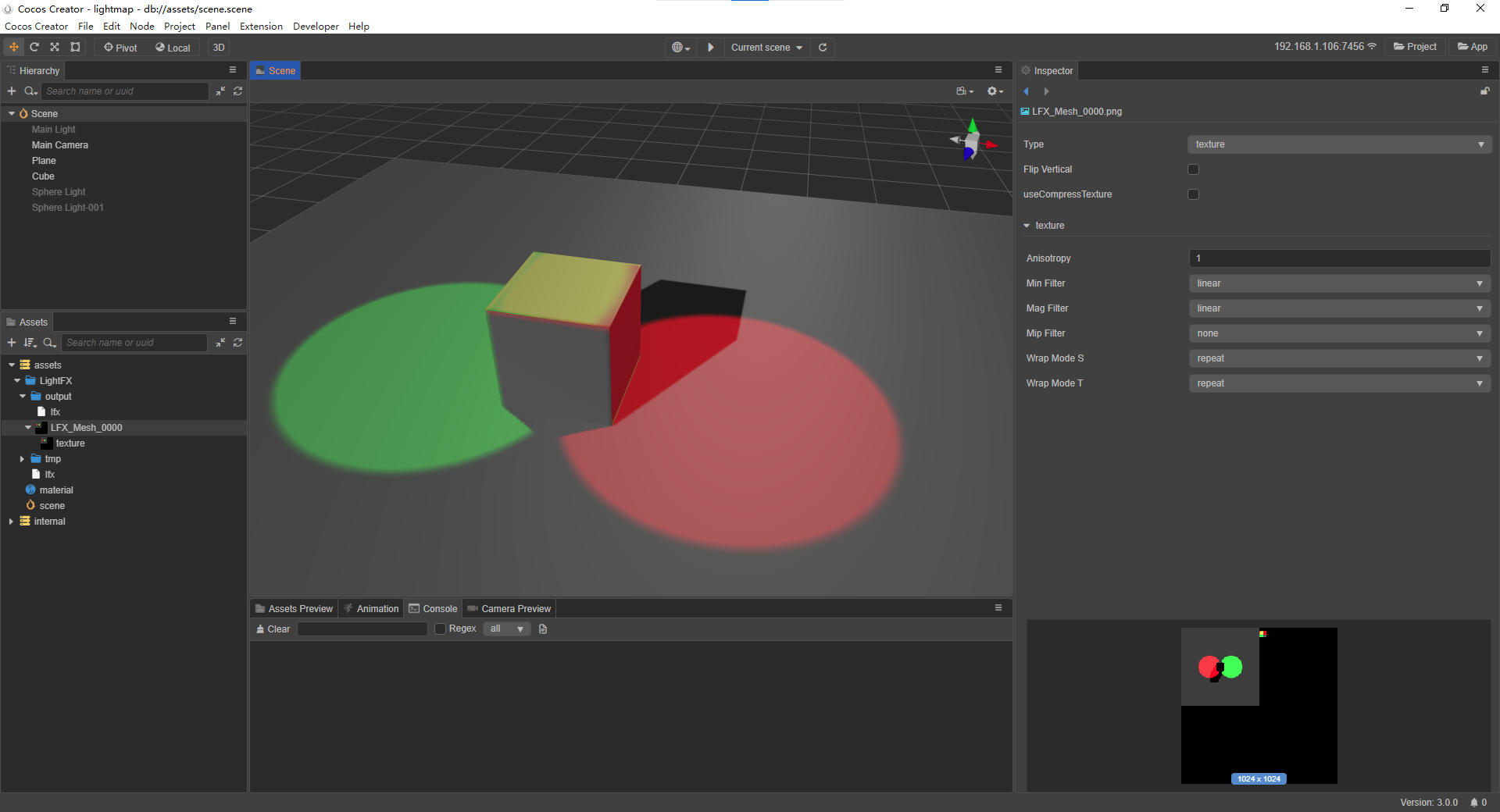Click the Assets search field
This screenshot has height=812, width=1500.
(134, 343)
